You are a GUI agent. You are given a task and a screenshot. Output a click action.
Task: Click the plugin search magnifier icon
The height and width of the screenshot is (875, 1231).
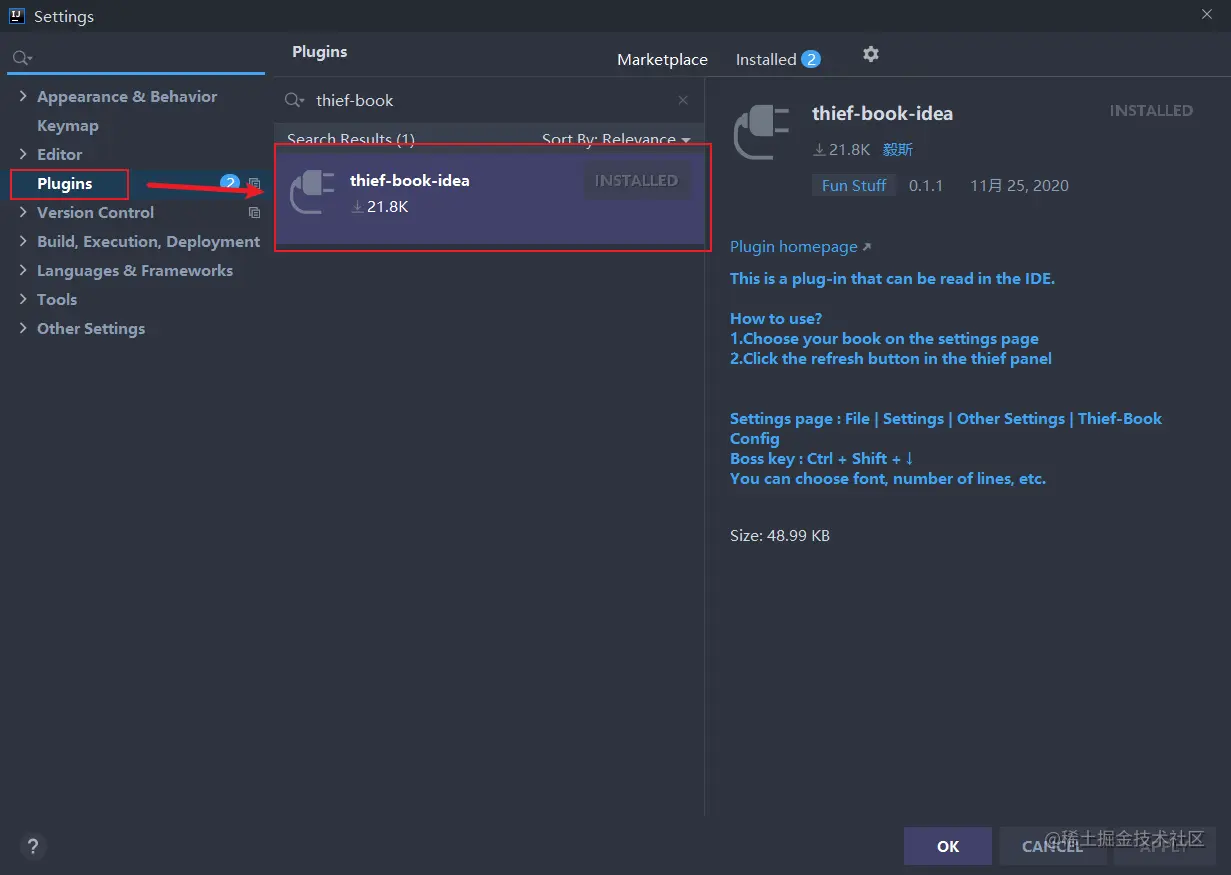[294, 100]
